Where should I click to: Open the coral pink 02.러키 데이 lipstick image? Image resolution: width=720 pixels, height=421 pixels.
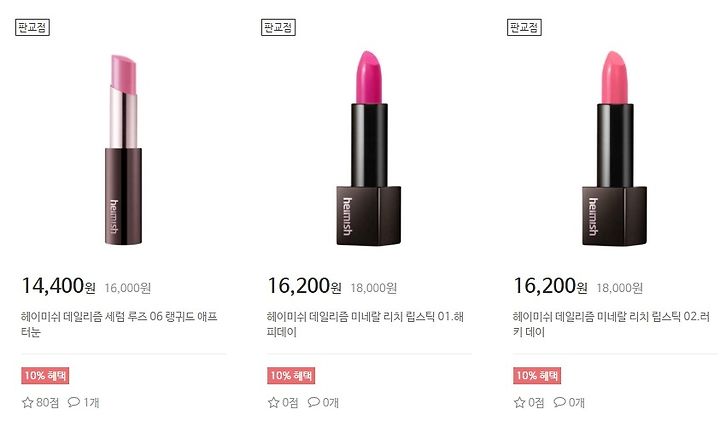point(614,148)
